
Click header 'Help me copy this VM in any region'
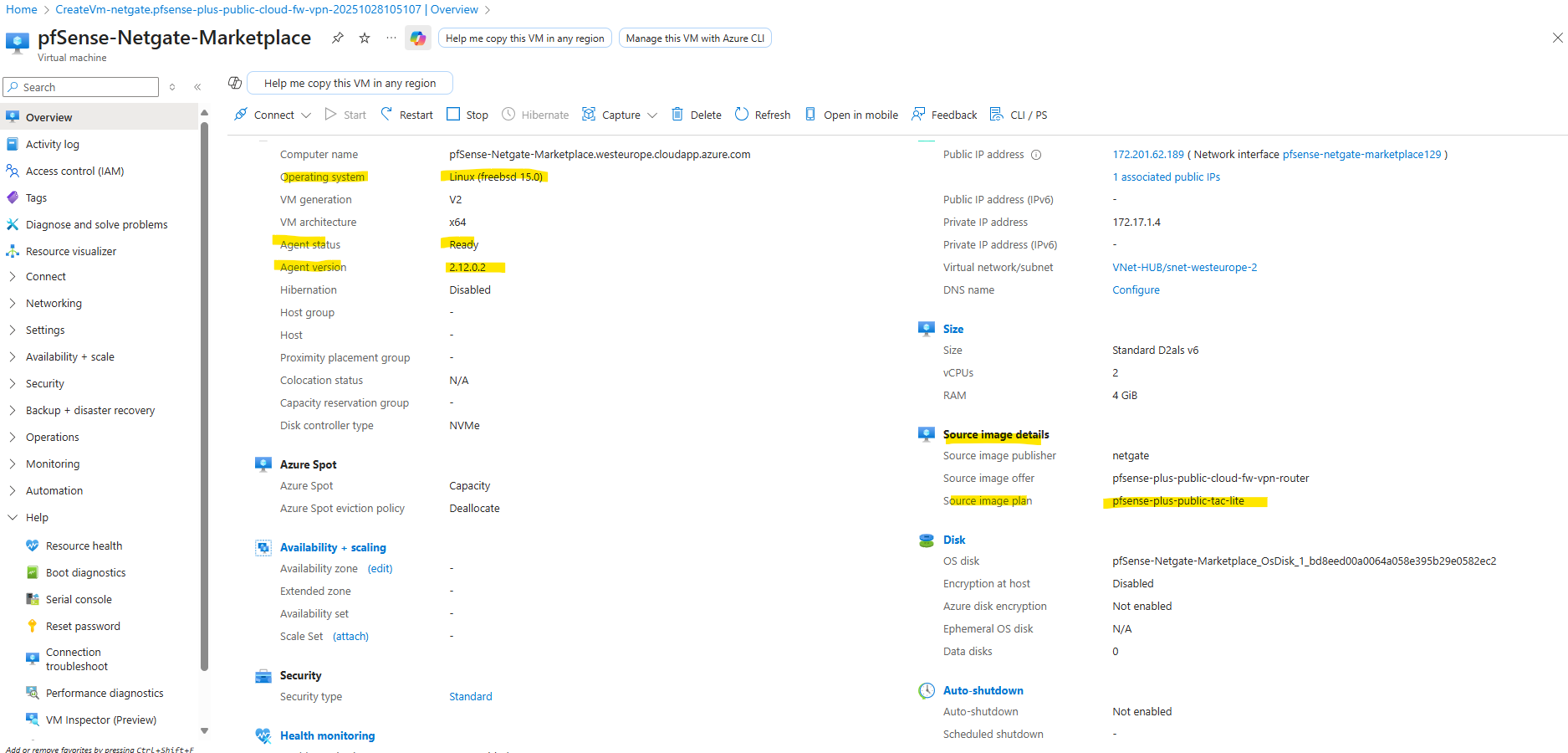[x=525, y=38]
